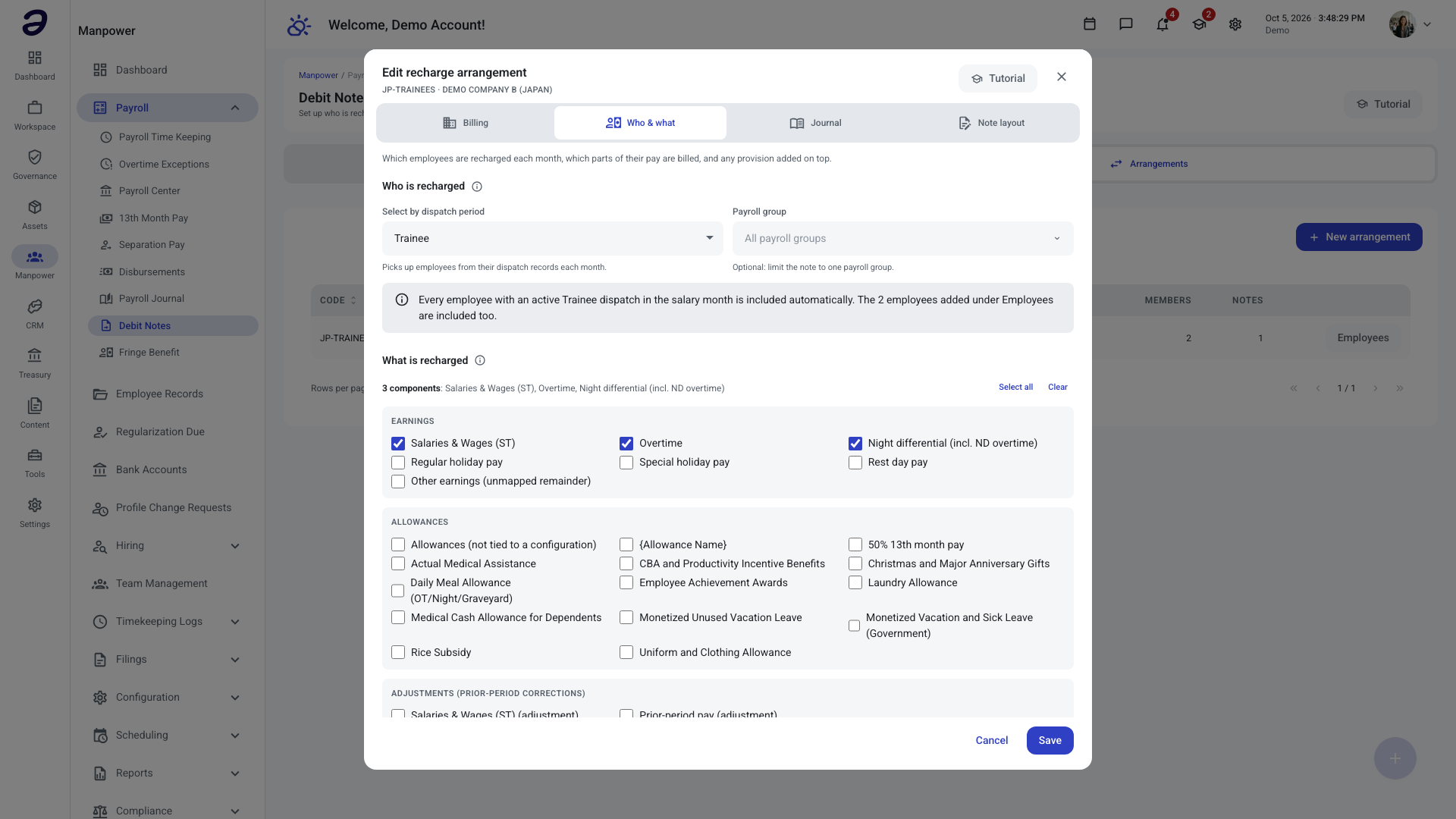Open the Payroll group dropdown
1456x819 pixels.
pyautogui.click(x=903, y=238)
